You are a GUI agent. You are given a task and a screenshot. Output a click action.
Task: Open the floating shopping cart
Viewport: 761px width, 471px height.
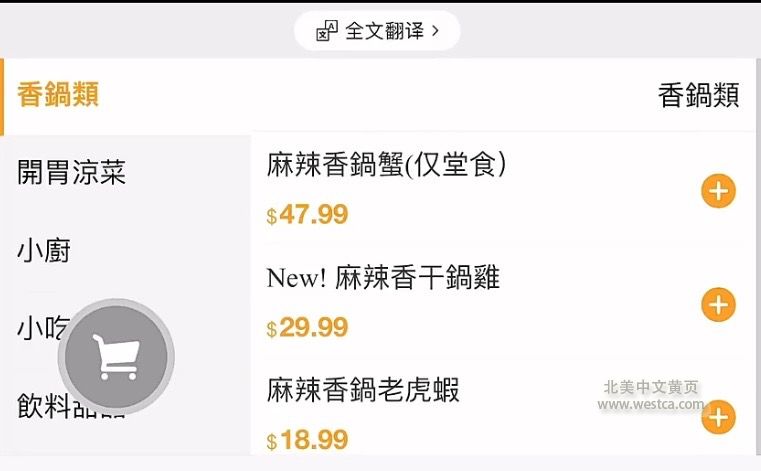[116, 356]
